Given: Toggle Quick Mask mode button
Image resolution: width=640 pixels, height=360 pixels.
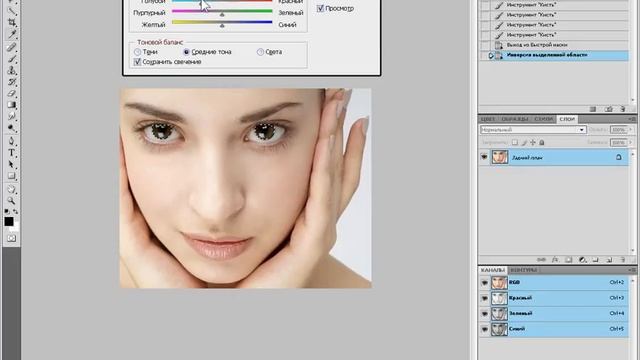Looking at the screenshot, I should pos(11,238).
